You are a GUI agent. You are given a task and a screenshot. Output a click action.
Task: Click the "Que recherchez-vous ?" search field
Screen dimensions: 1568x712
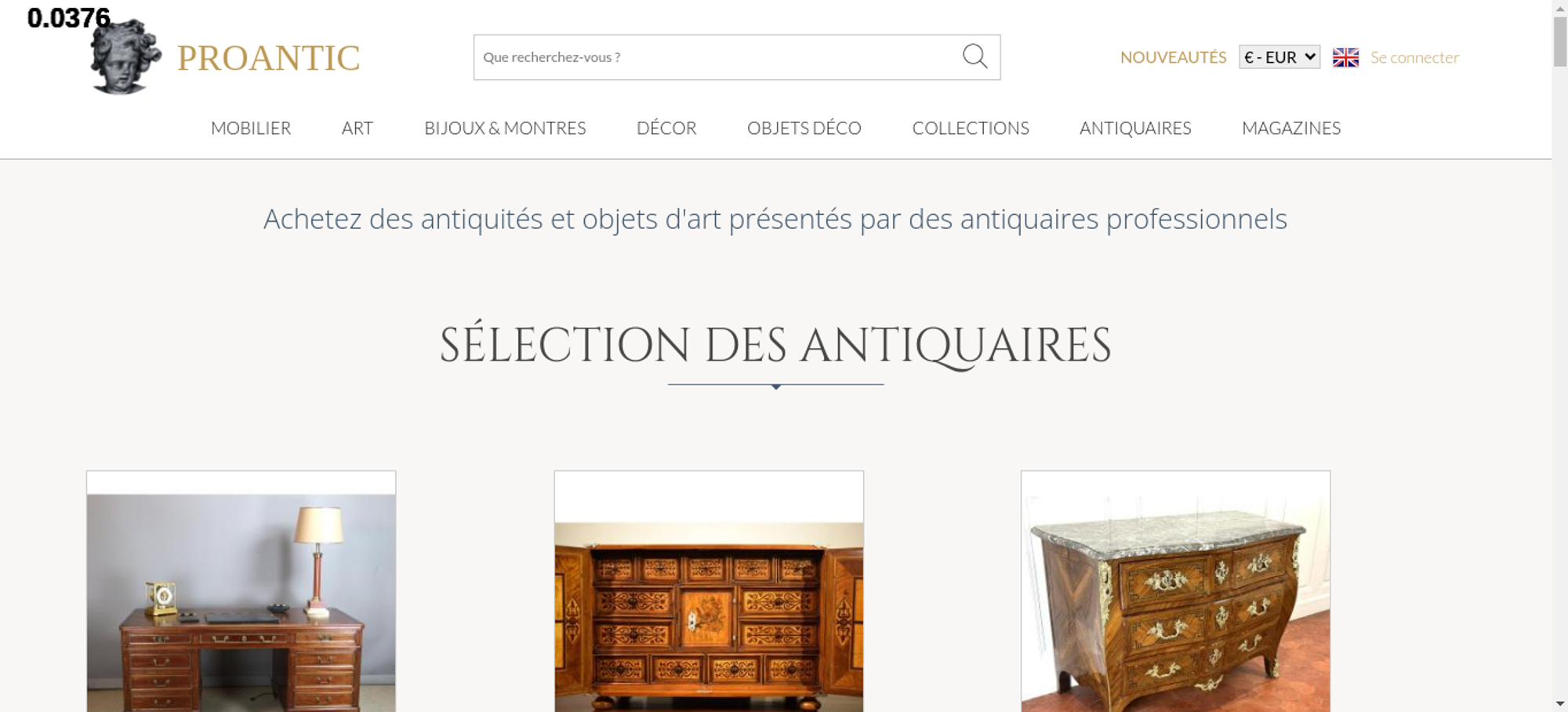tap(717, 57)
